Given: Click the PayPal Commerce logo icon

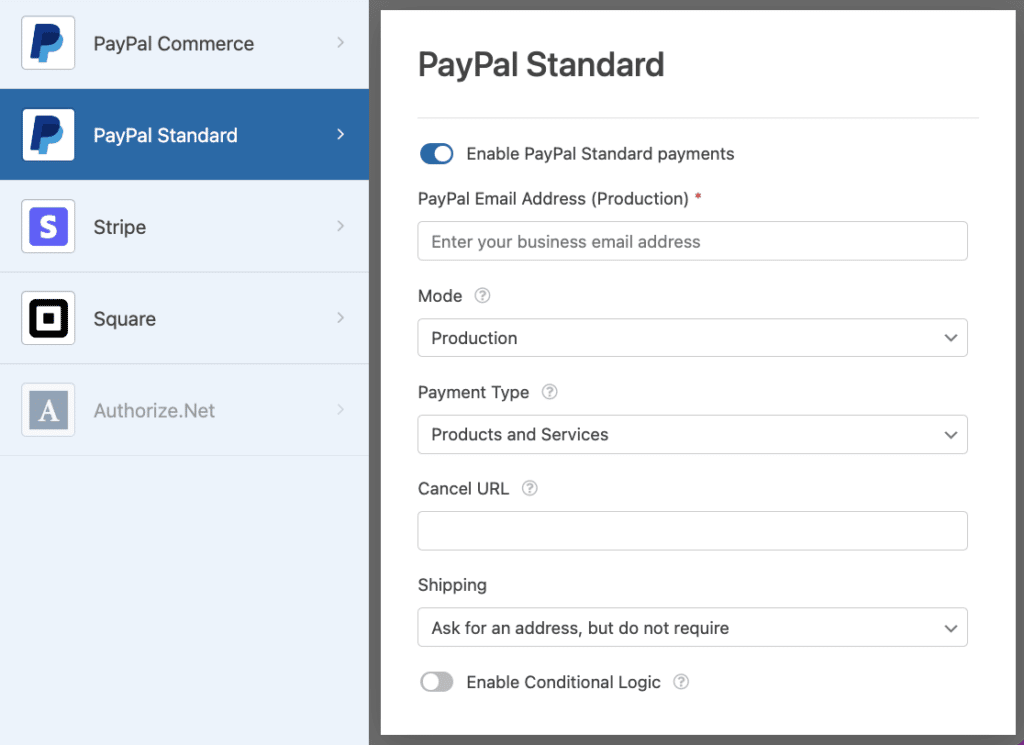Looking at the screenshot, I should (48, 43).
